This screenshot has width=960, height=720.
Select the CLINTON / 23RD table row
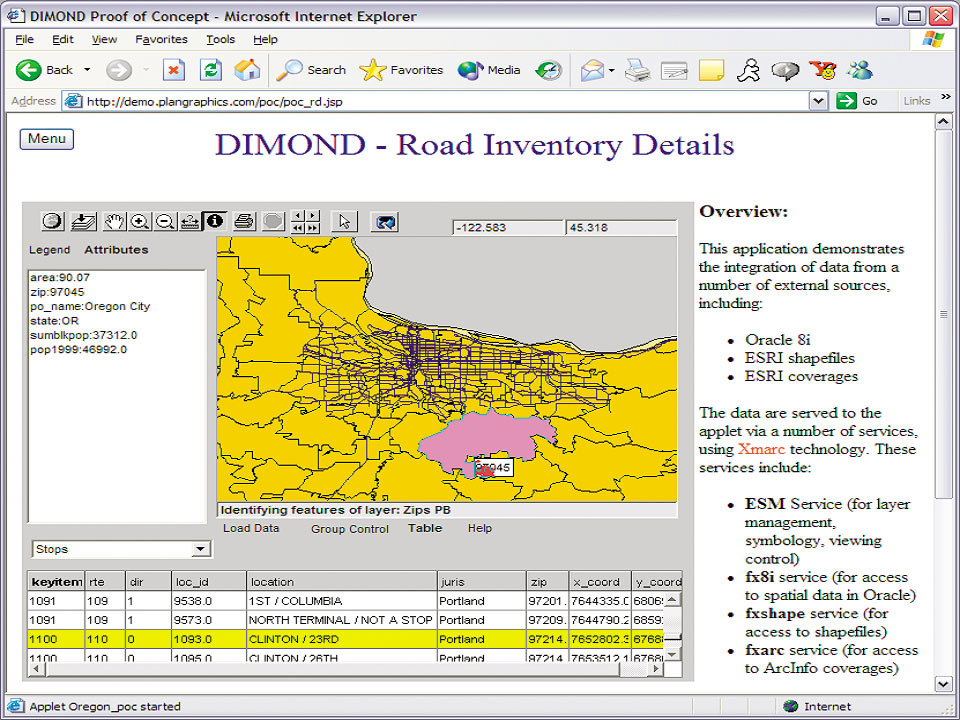pos(345,639)
